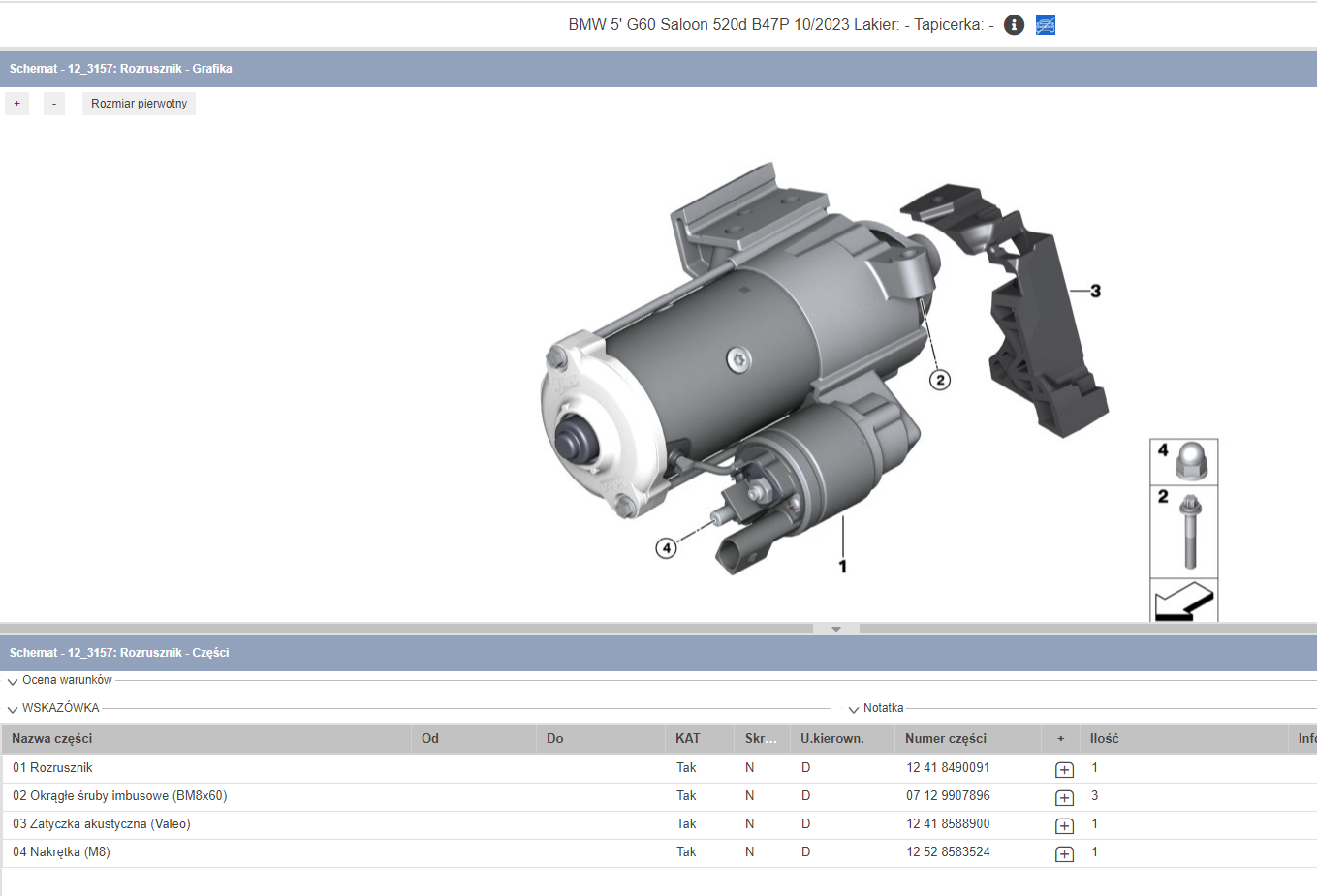This screenshot has width=1317, height=896.
Task: Expand Notatka section
Action: click(x=854, y=709)
